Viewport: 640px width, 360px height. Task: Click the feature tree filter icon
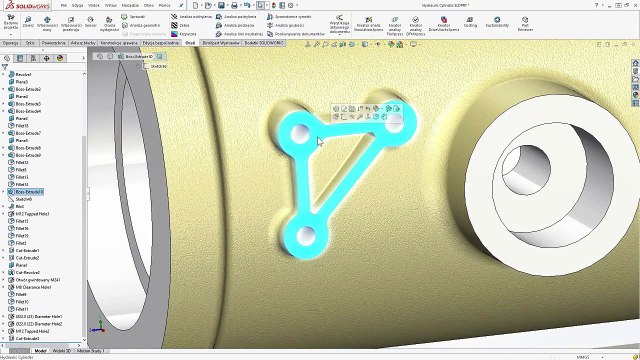[5, 67]
